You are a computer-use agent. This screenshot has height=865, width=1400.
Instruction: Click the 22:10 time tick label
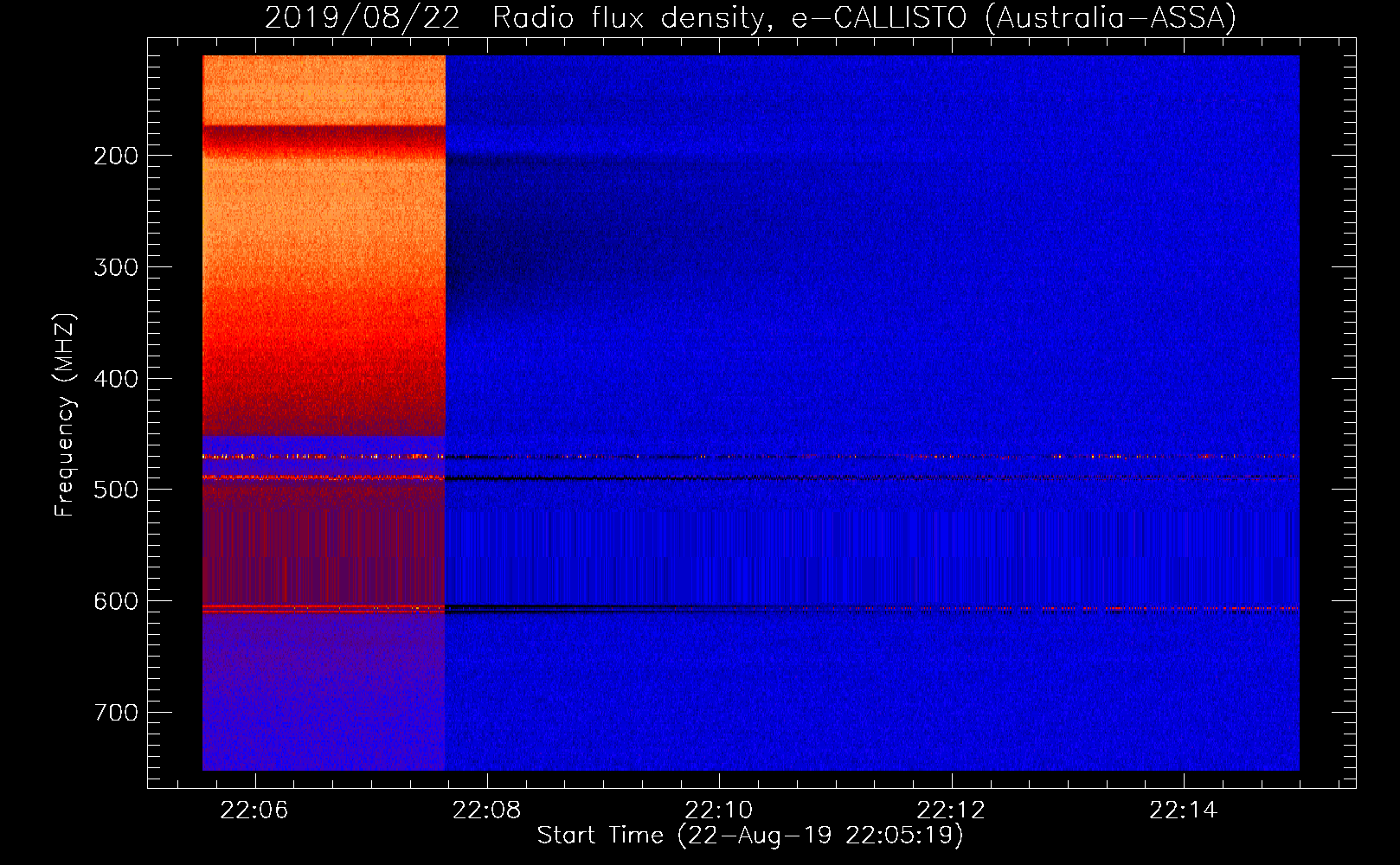click(x=719, y=811)
